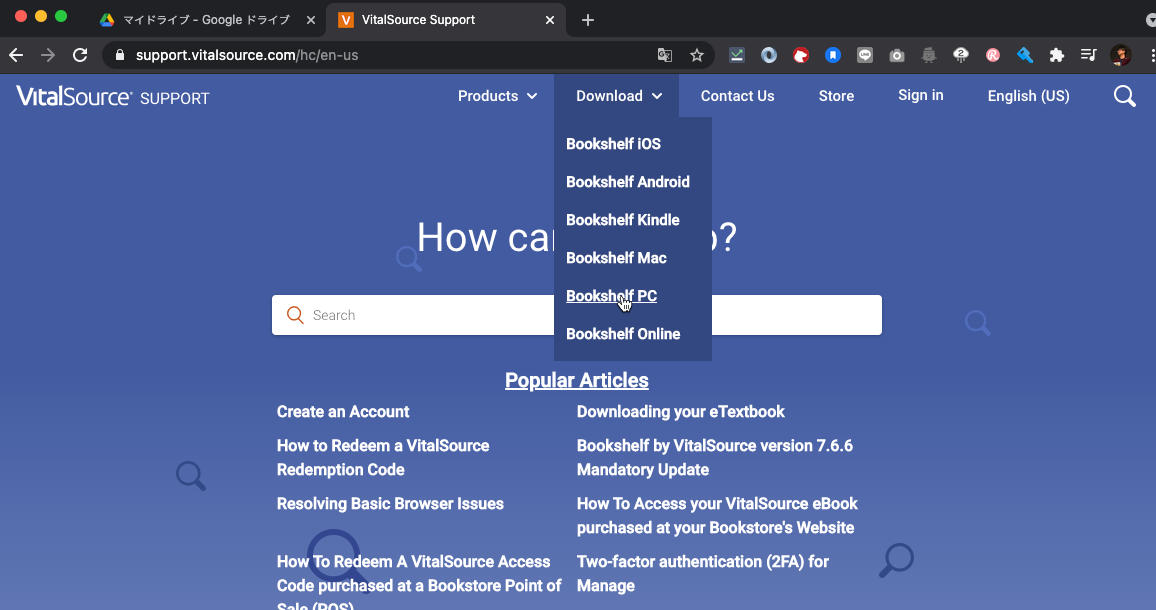The width and height of the screenshot is (1156, 610).
Task: Choose Bookshelf iOS from Download menu
Action: point(613,144)
